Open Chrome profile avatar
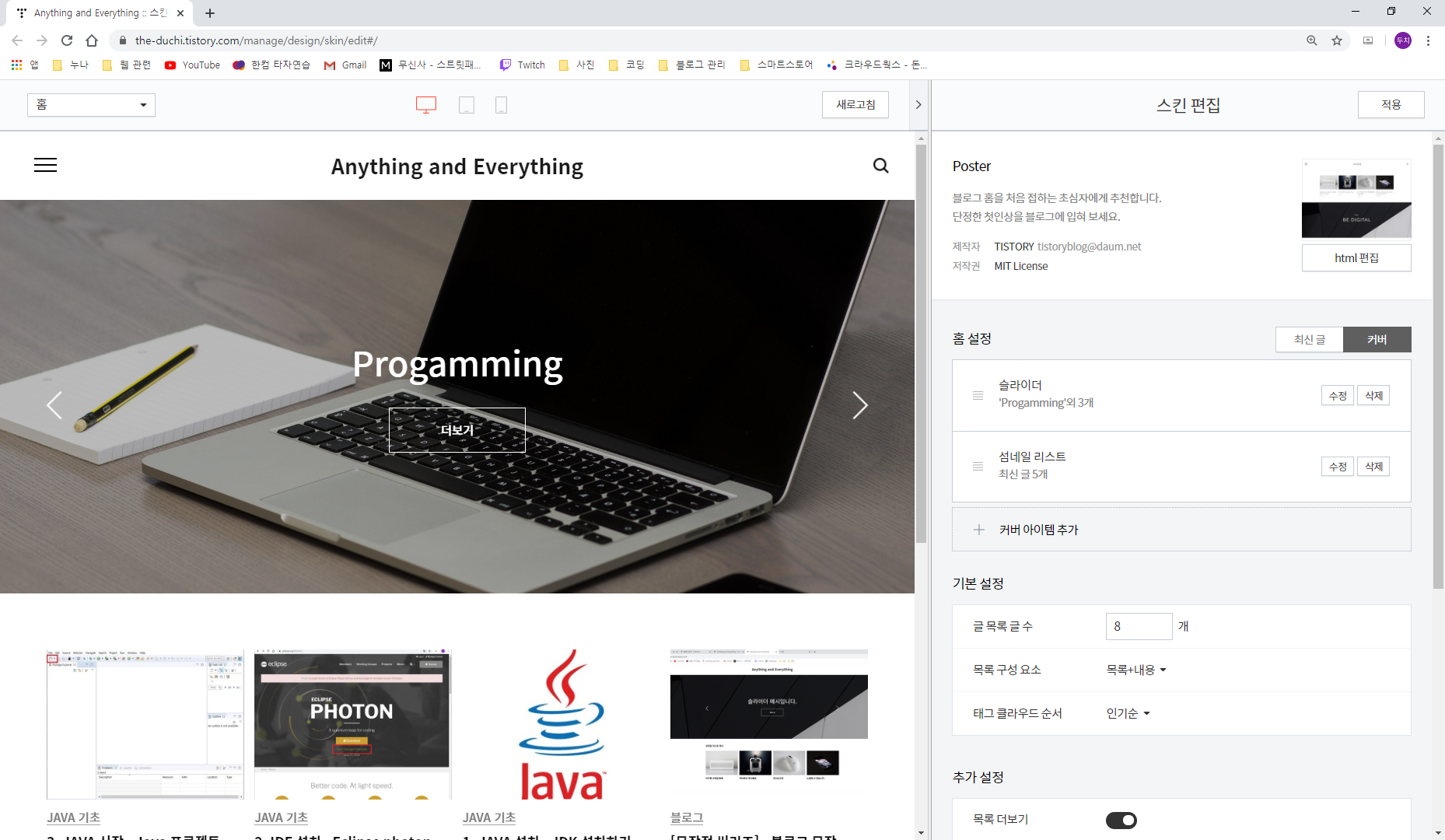This screenshot has height=840, width=1445. (1403, 40)
